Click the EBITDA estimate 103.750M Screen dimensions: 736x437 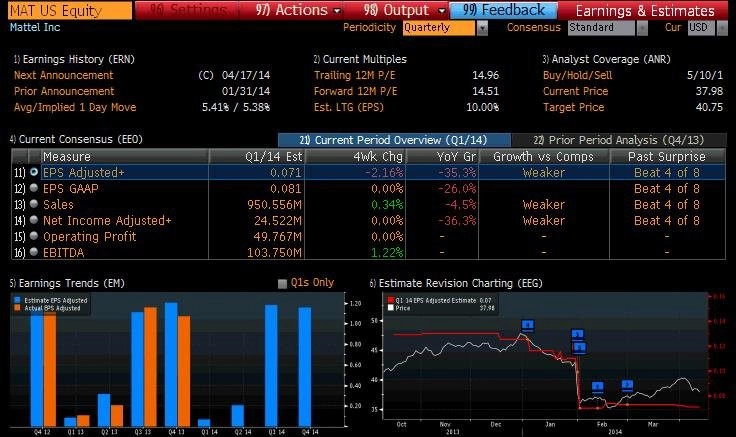(x=275, y=253)
